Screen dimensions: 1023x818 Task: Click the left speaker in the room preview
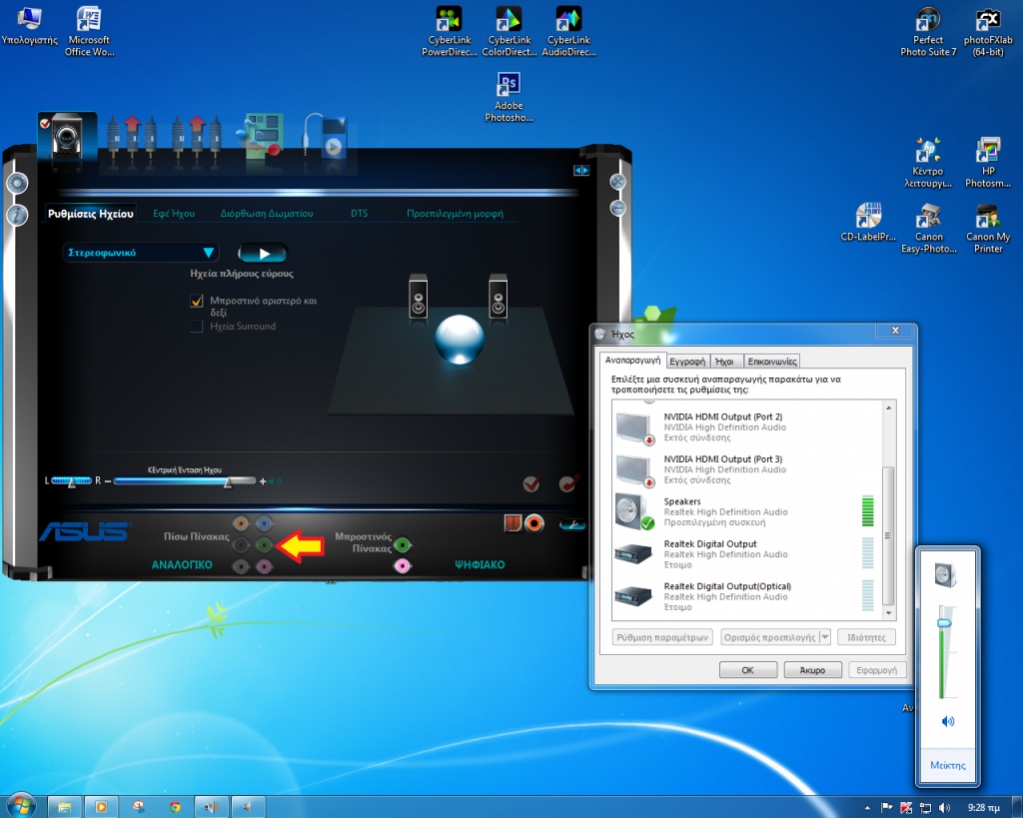(x=418, y=296)
